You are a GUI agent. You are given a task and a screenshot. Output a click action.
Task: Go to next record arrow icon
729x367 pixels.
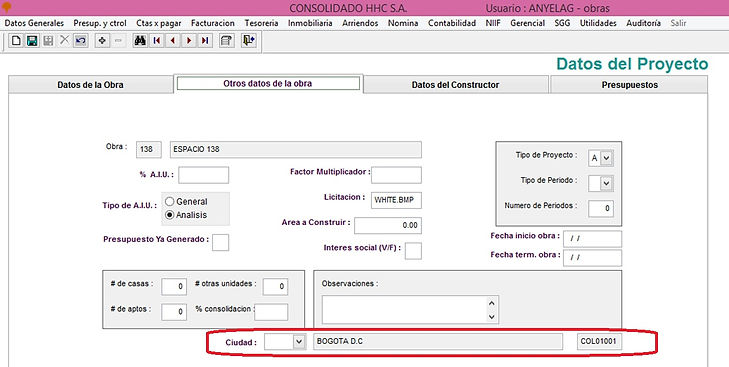[189, 40]
